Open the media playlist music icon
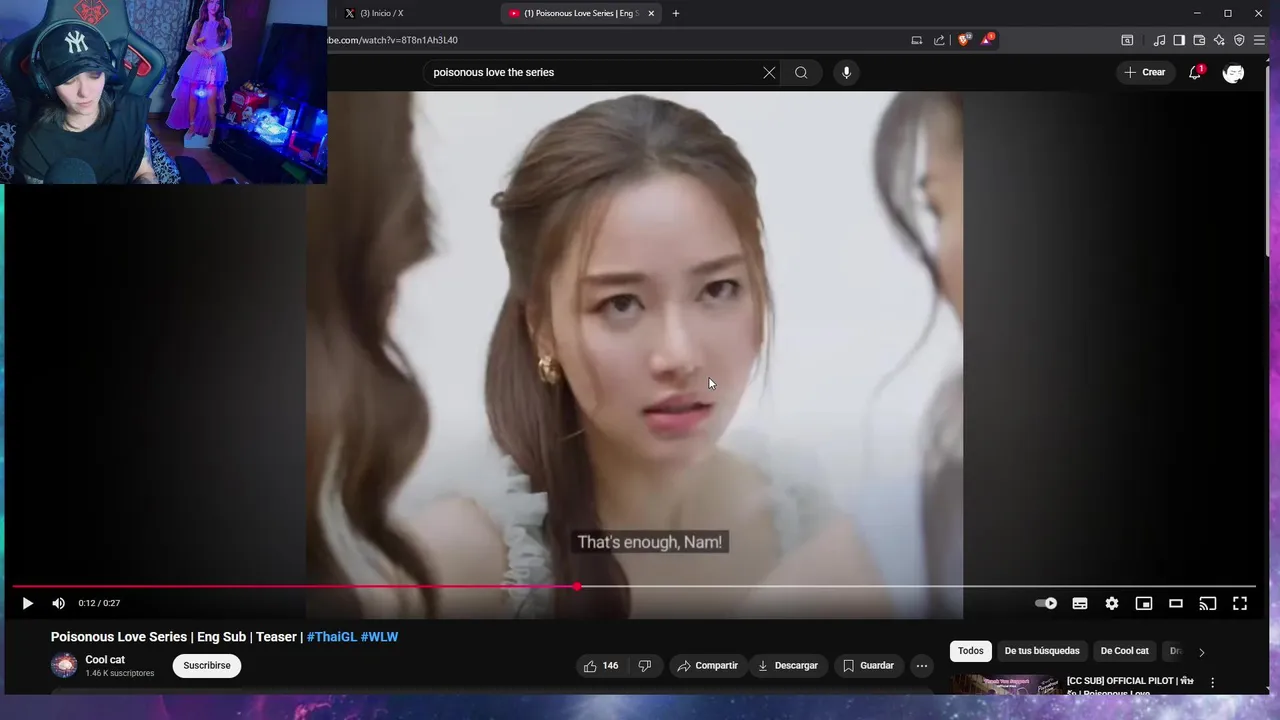The width and height of the screenshot is (1280, 720). pyautogui.click(x=1159, y=40)
